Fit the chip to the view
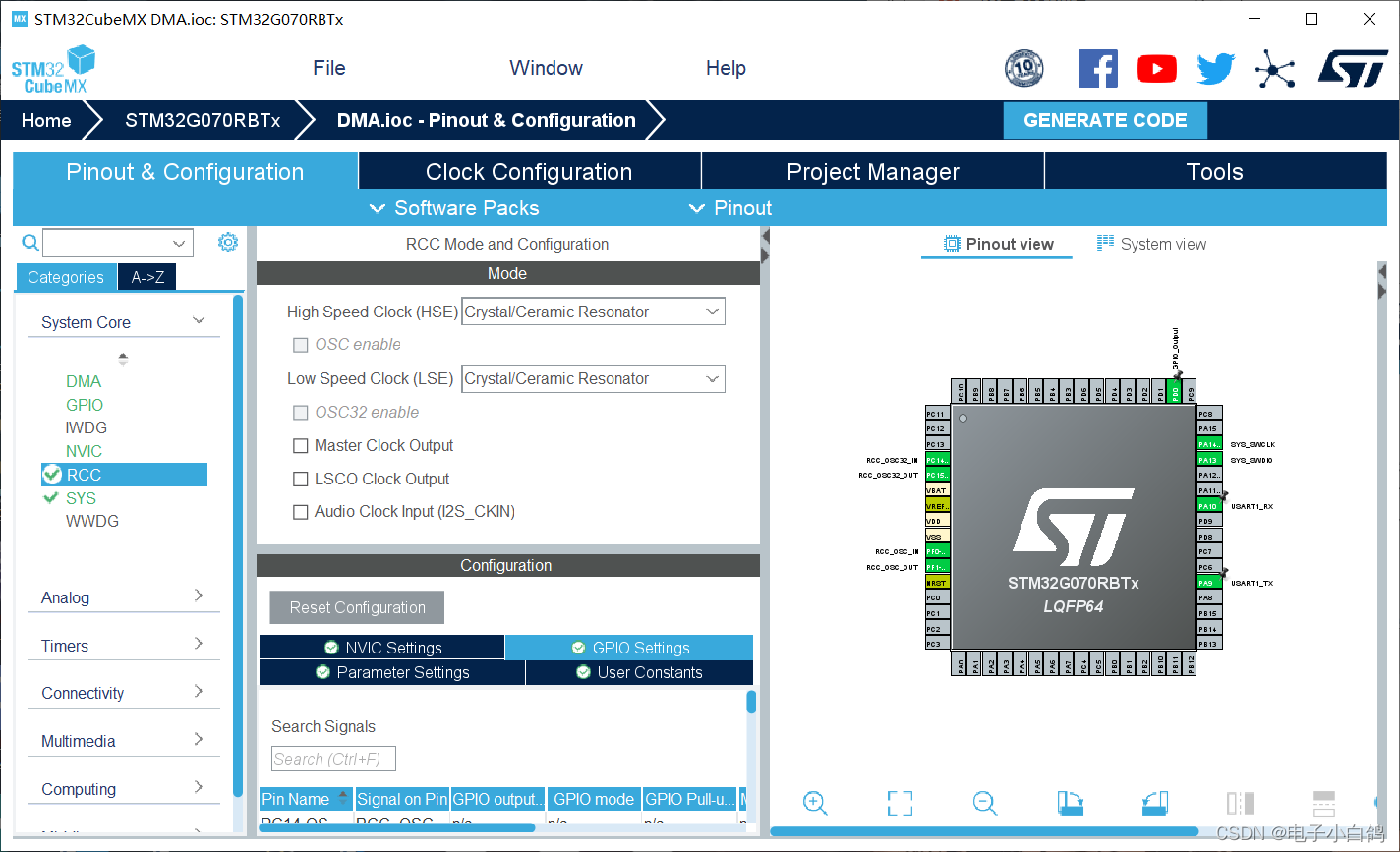The width and height of the screenshot is (1400, 852). coord(900,803)
